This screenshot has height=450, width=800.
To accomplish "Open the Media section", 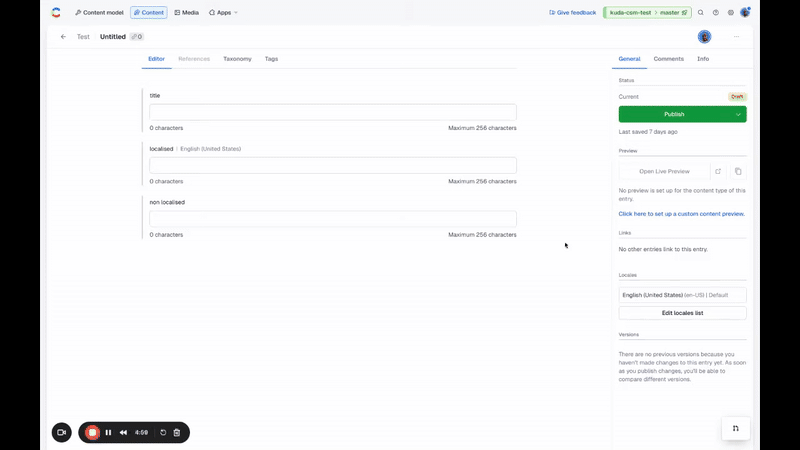I will [187, 13].
